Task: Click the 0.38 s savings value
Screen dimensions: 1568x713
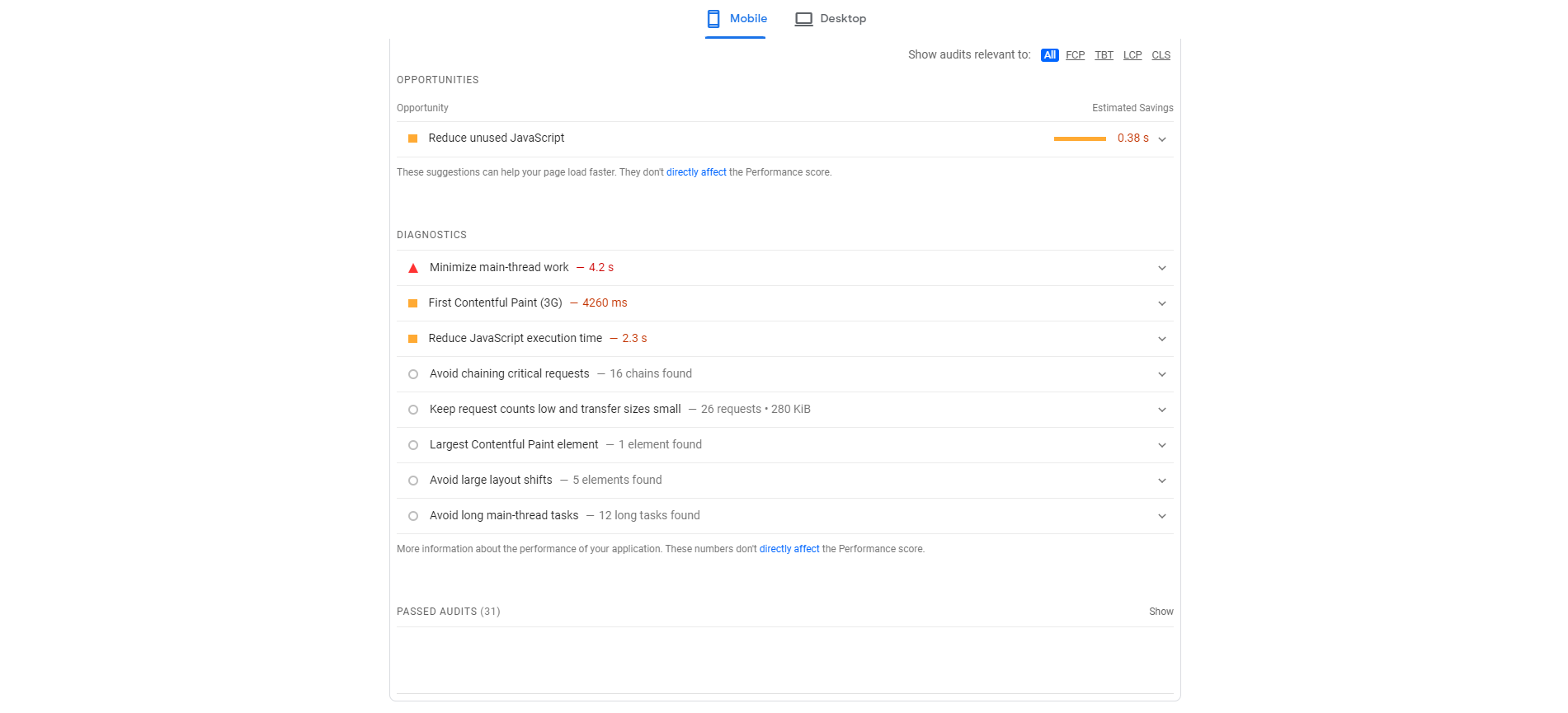Action: point(1132,138)
